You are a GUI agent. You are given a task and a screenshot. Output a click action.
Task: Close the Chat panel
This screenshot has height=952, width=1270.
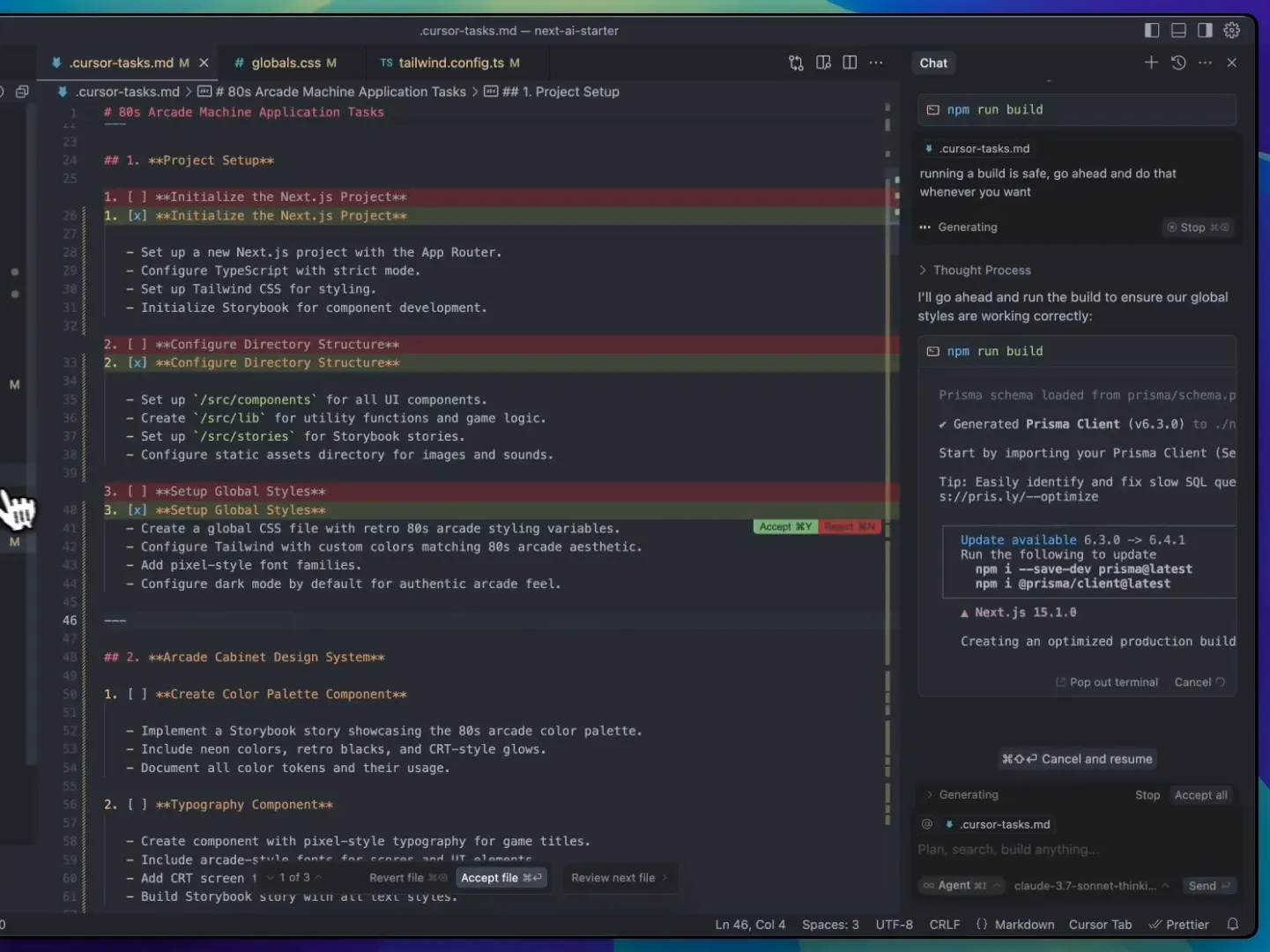point(1232,63)
